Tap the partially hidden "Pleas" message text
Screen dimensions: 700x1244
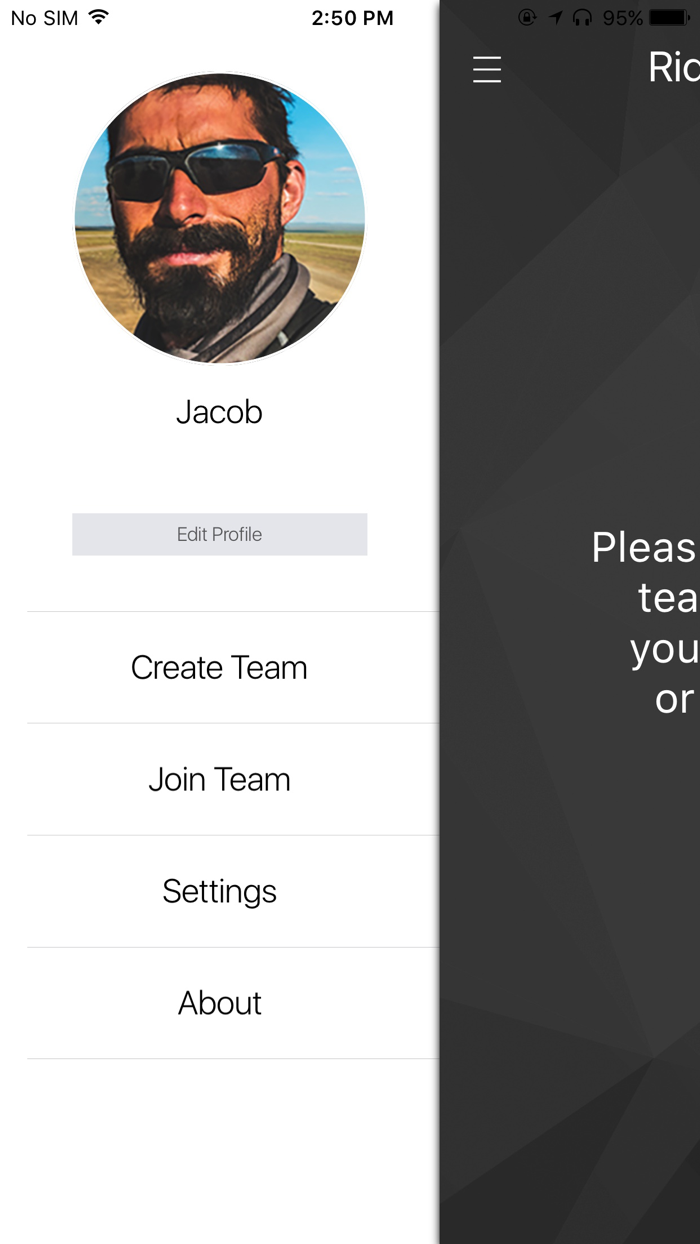click(x=645, y=548)
